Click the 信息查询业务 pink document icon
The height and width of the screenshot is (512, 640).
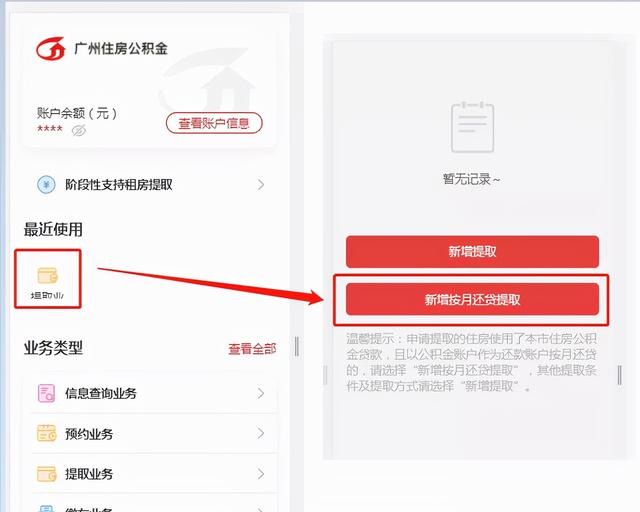[x=46, y=394]
